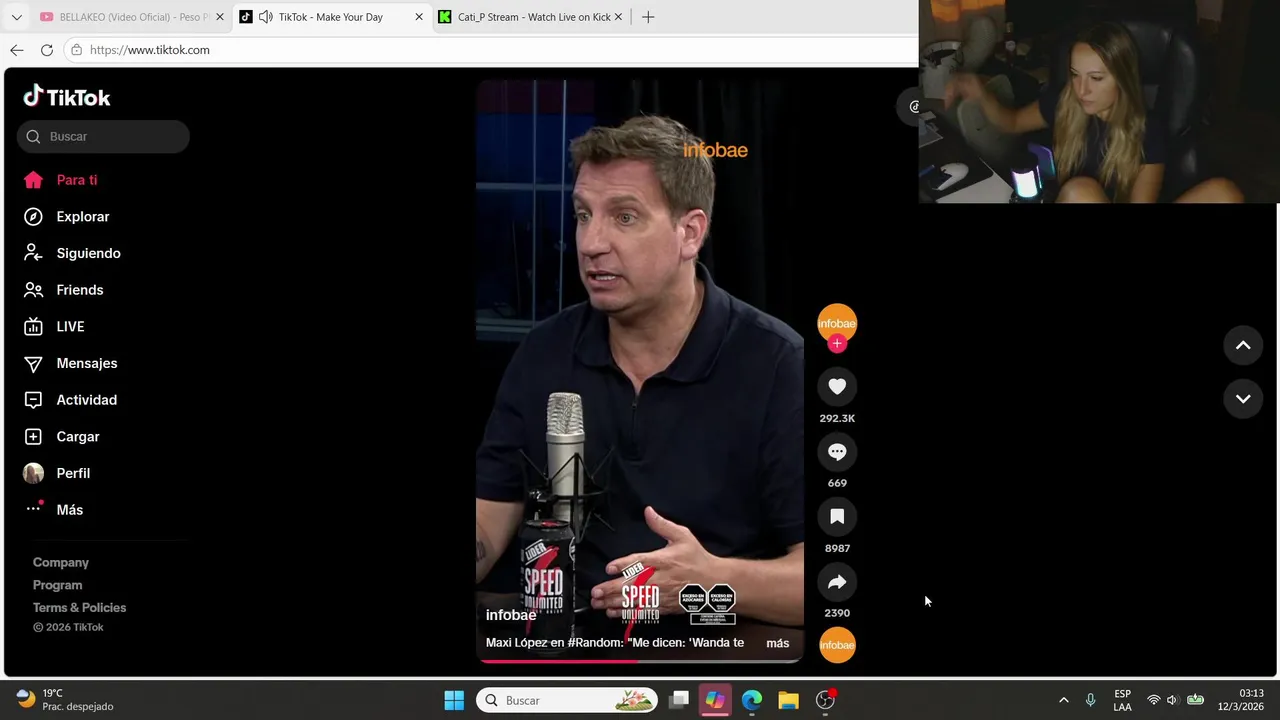Image resolution: width=1280 pixels, height=720 pixels.
Task: Open the Copilot app on the taskbar
Action: [715, 700]
